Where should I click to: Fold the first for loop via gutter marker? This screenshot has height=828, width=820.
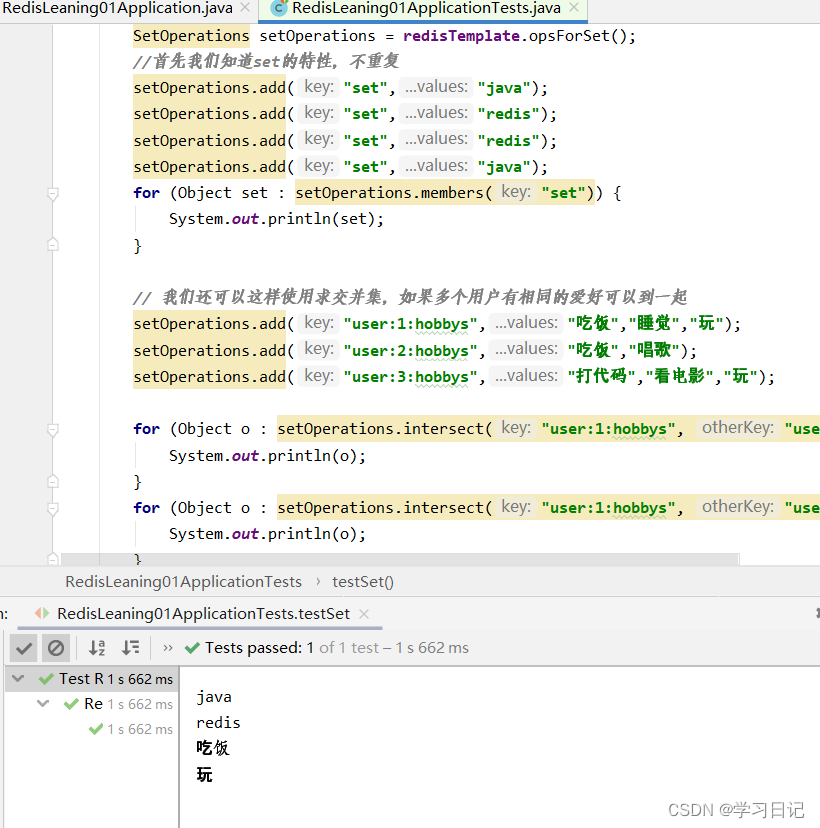(x=52, y=193)
